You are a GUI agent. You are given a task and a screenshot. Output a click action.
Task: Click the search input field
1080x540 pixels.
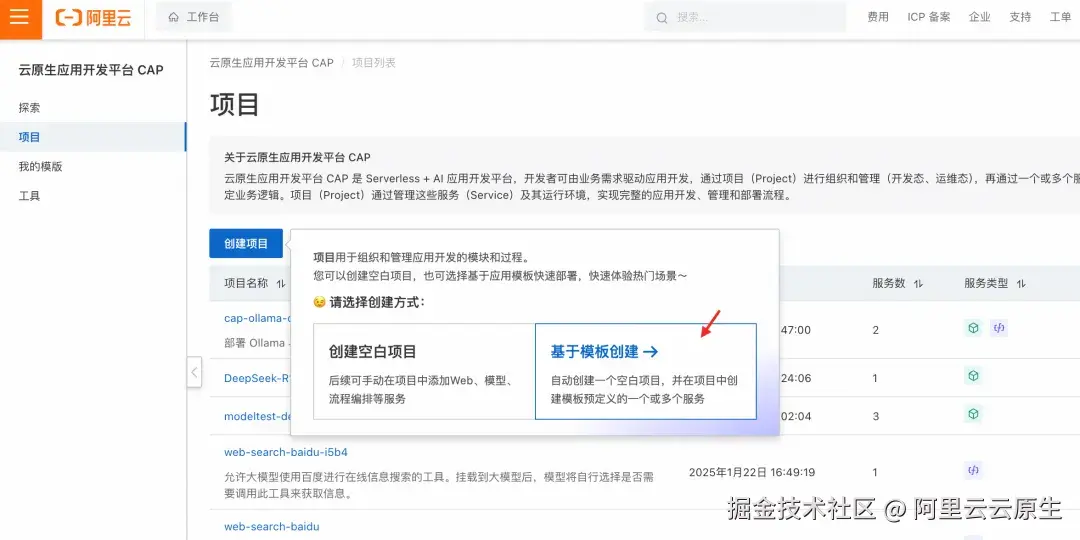[x=745, y=17]
